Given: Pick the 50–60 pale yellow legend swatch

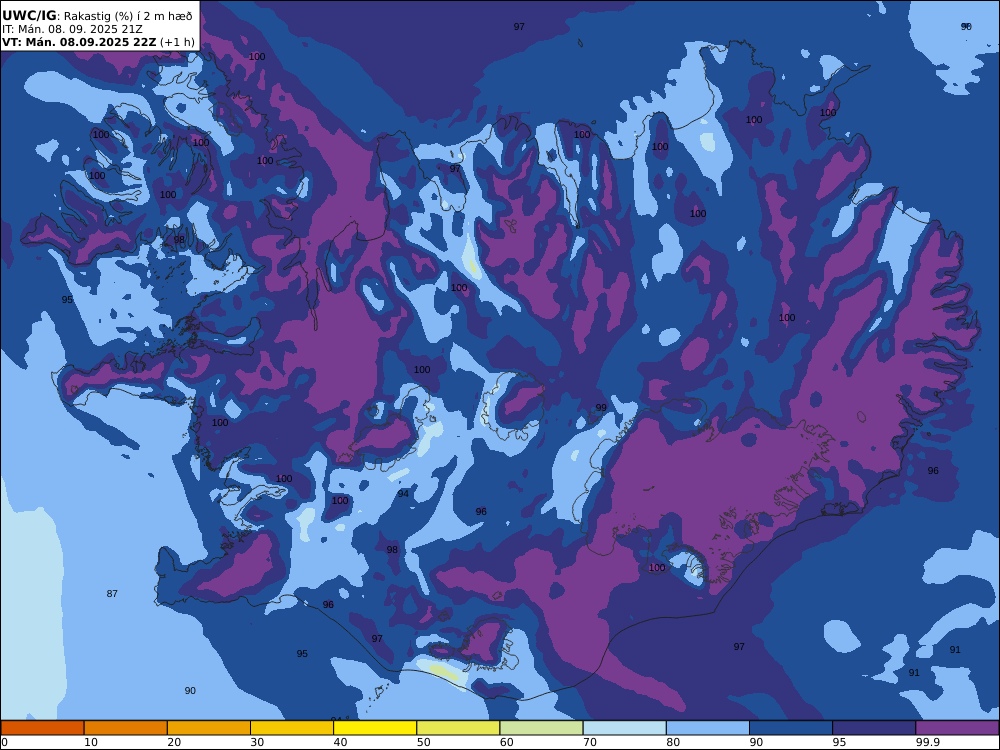Looking at the screenshot, I should click(458, 728).
